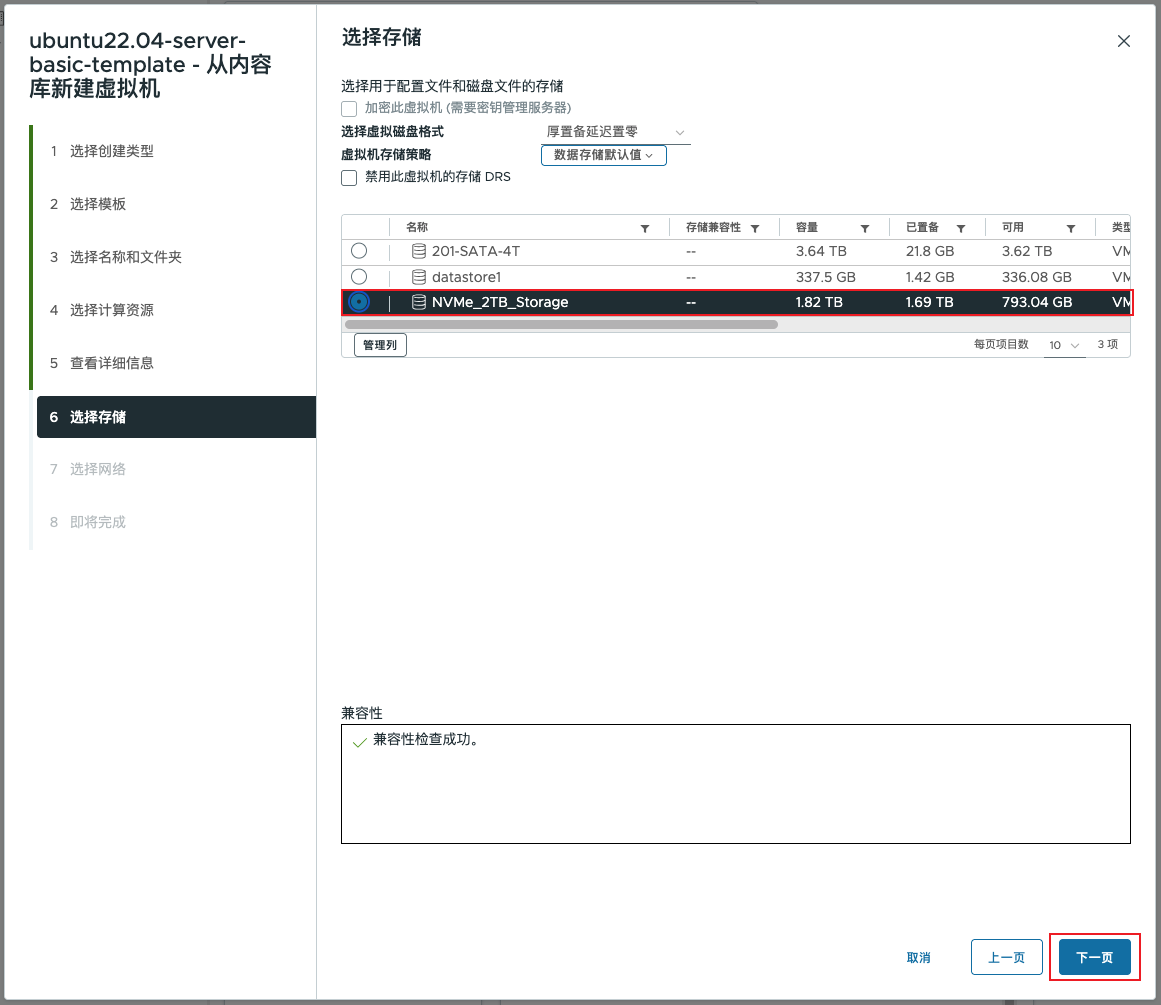This screenshot has width=1161, height=1005.
Task: Click filter icon in 可用 column header
Action: pyautogui.click(x=1071, y=228)
